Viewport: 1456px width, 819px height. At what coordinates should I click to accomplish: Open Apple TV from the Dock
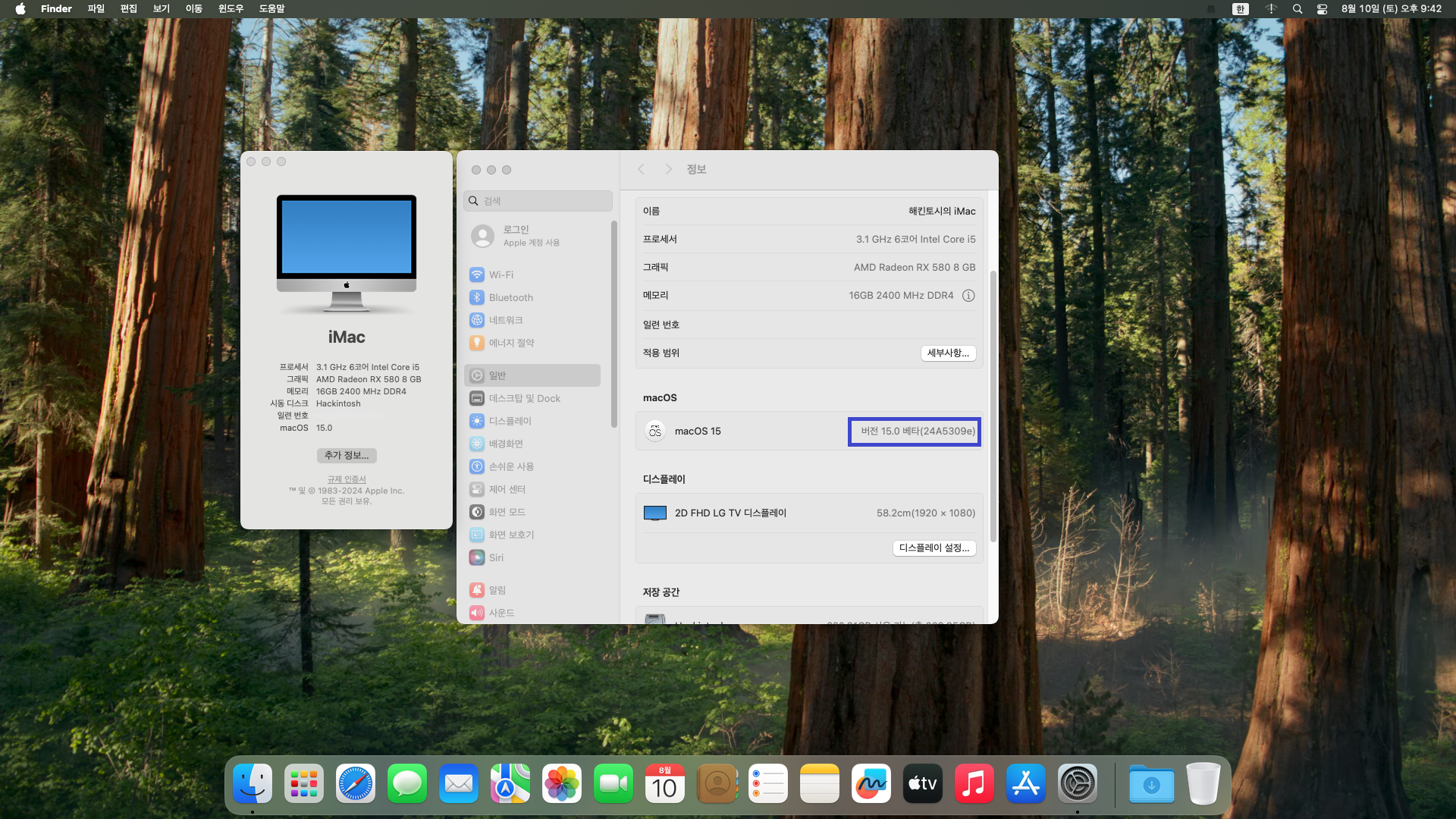click(x=923, y=784)
